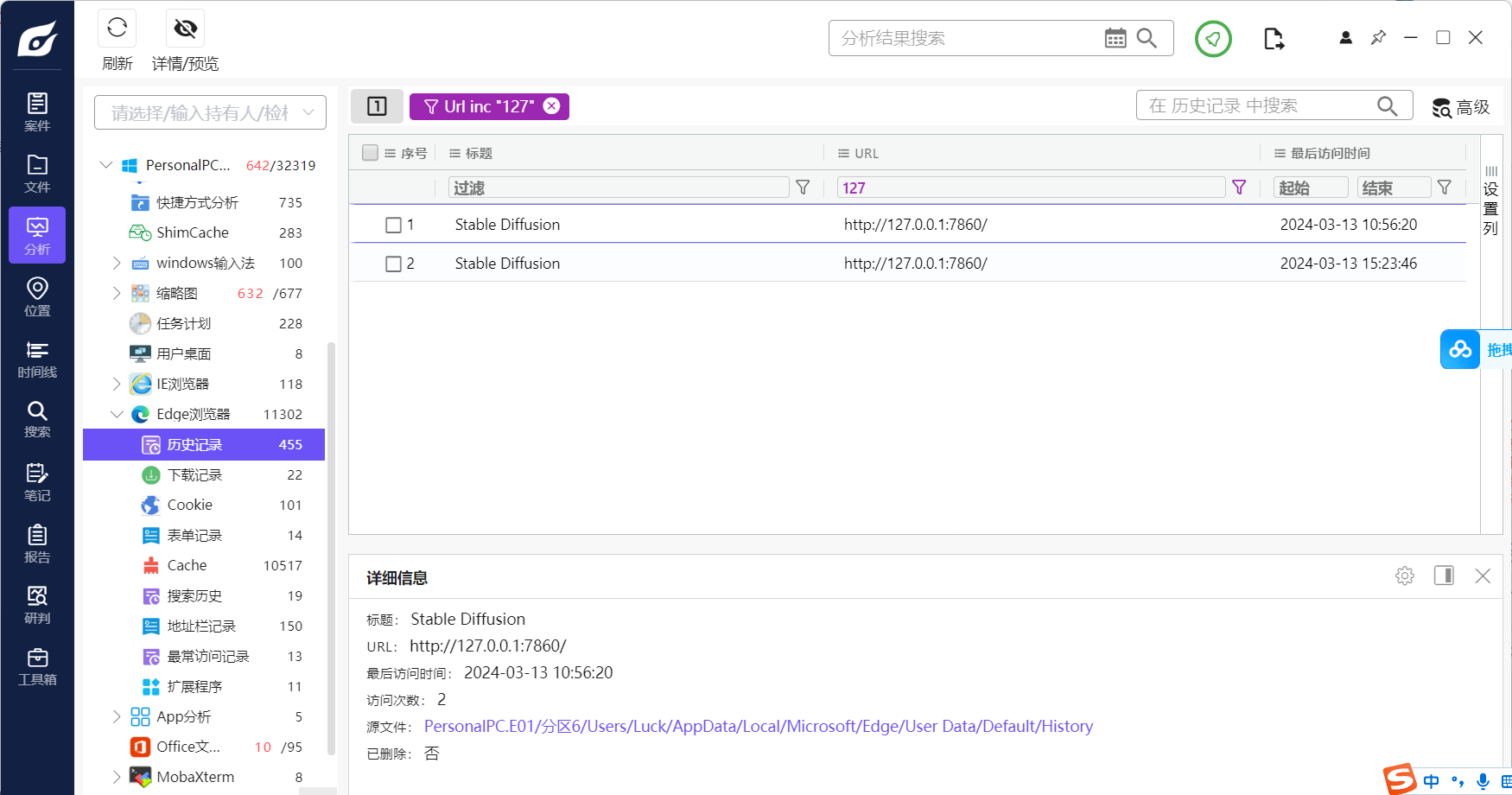Open 高级 (Advanced) search

coord(1461,107)
